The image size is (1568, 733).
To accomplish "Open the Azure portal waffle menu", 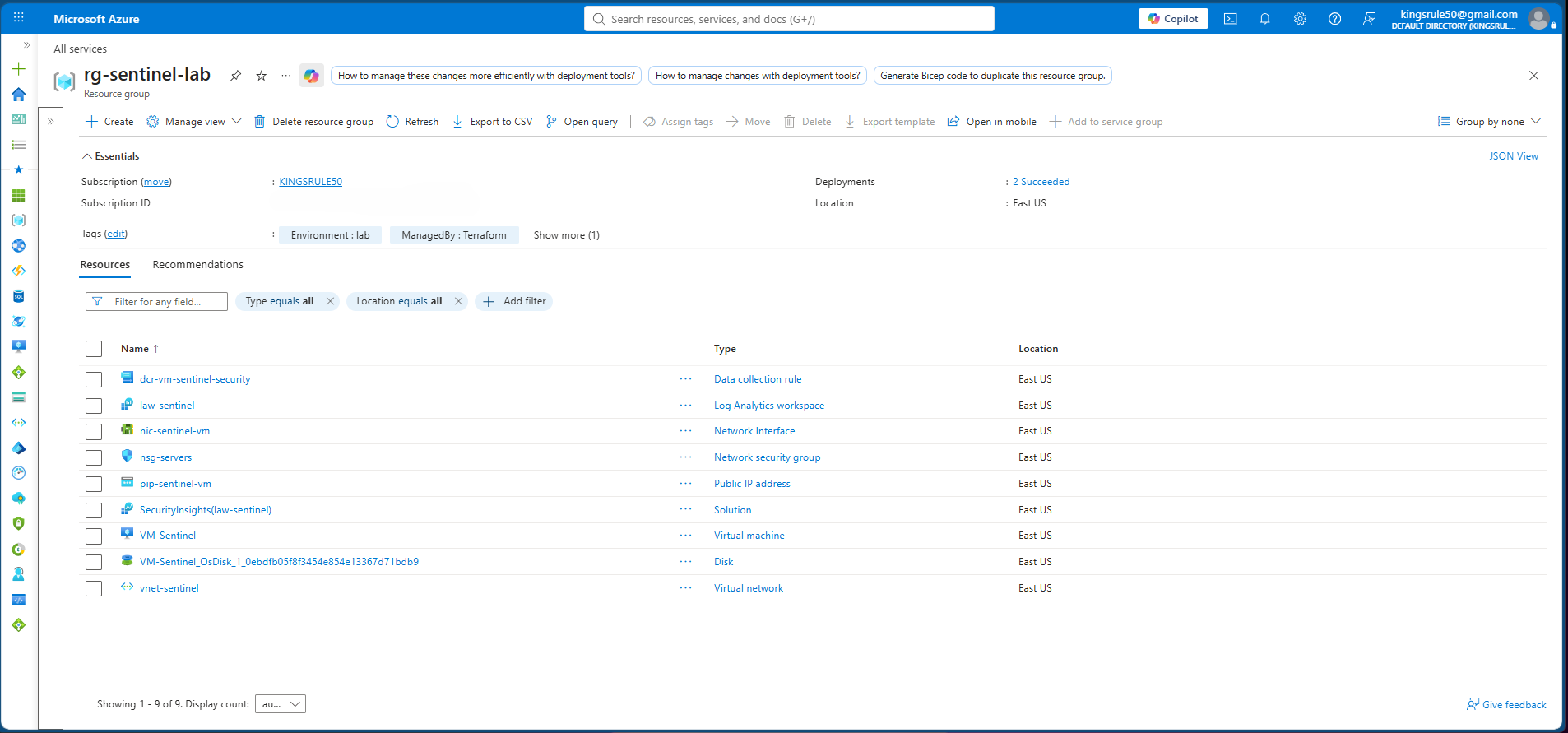I will 18,18.
